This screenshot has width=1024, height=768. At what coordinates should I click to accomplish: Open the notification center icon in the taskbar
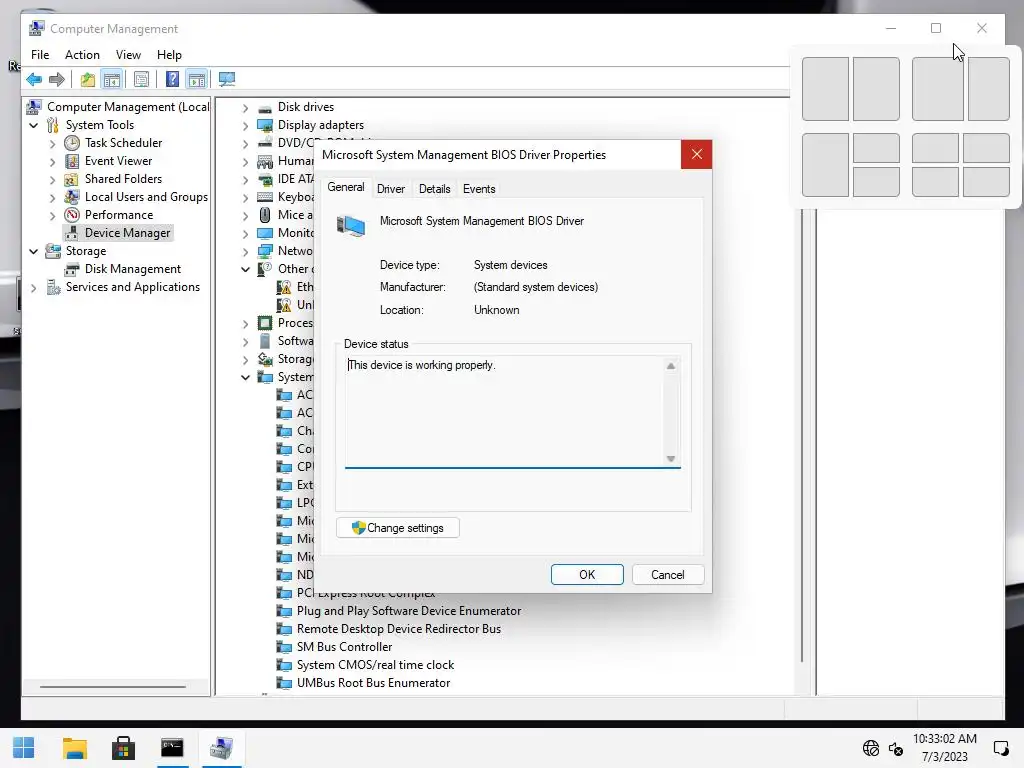1000,748
